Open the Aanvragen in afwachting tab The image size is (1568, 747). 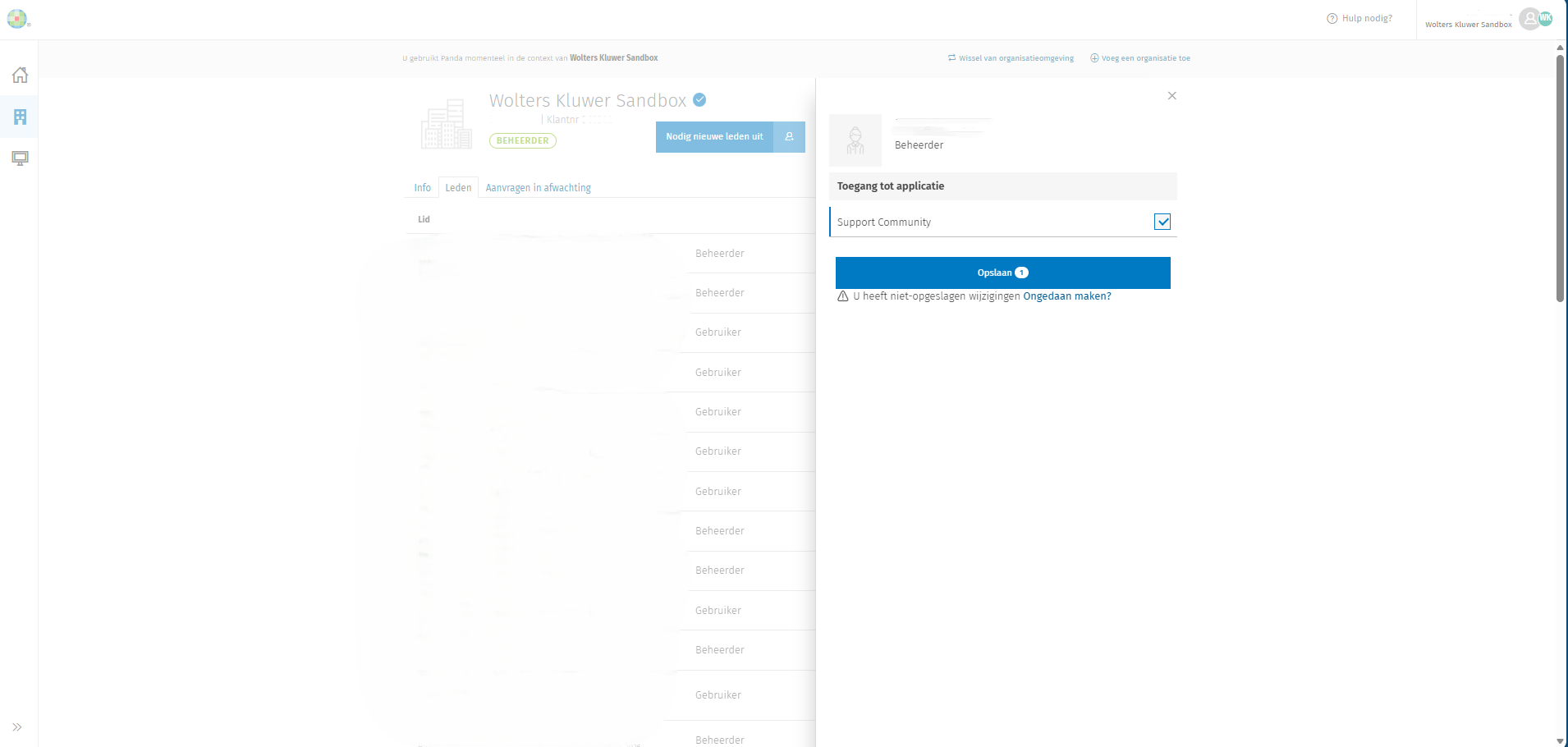click(539, 188)
